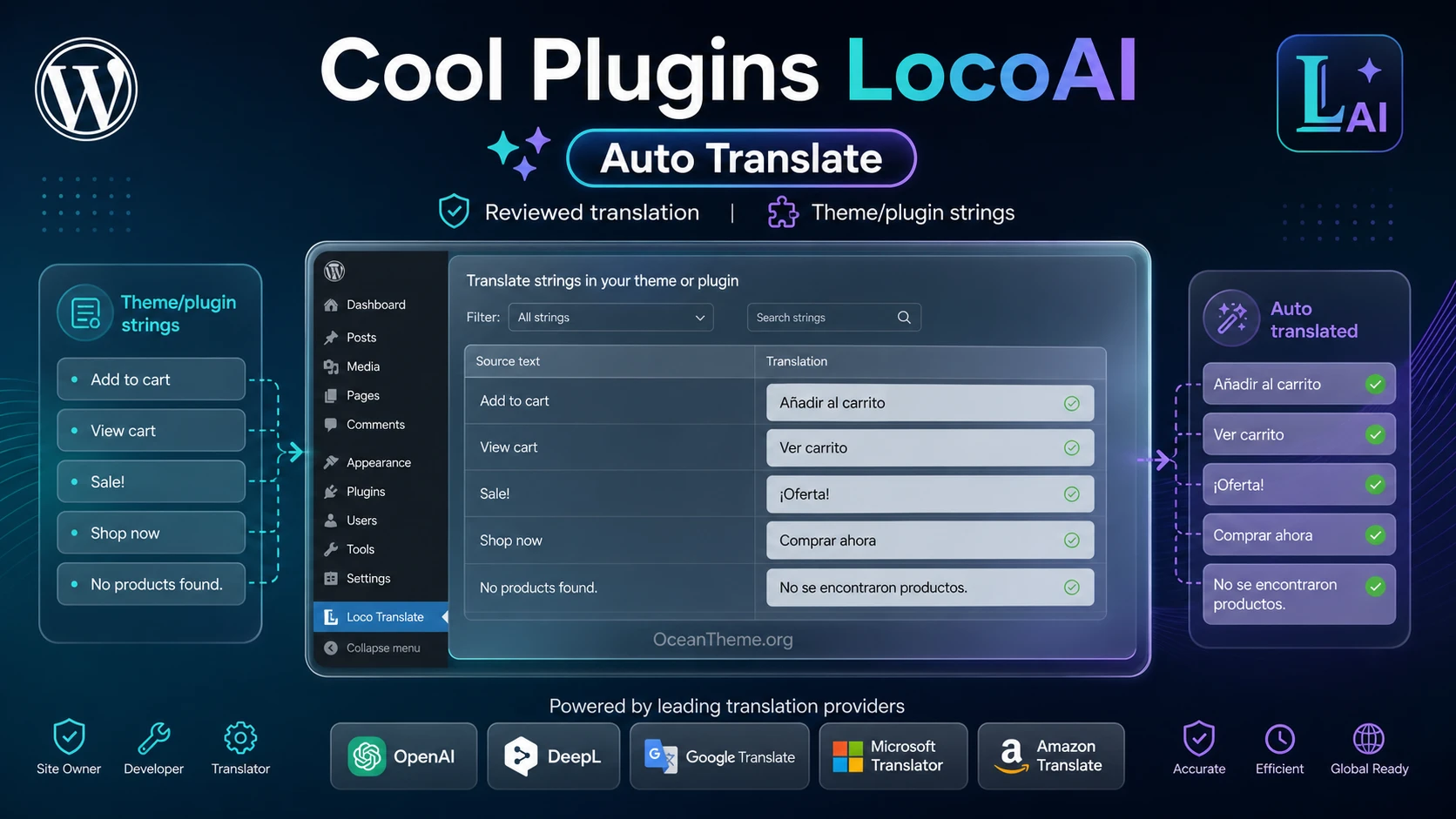Click the Auto Translate pill button
The height and width of the screenshot is (819, 1456).
click(741, 158)
